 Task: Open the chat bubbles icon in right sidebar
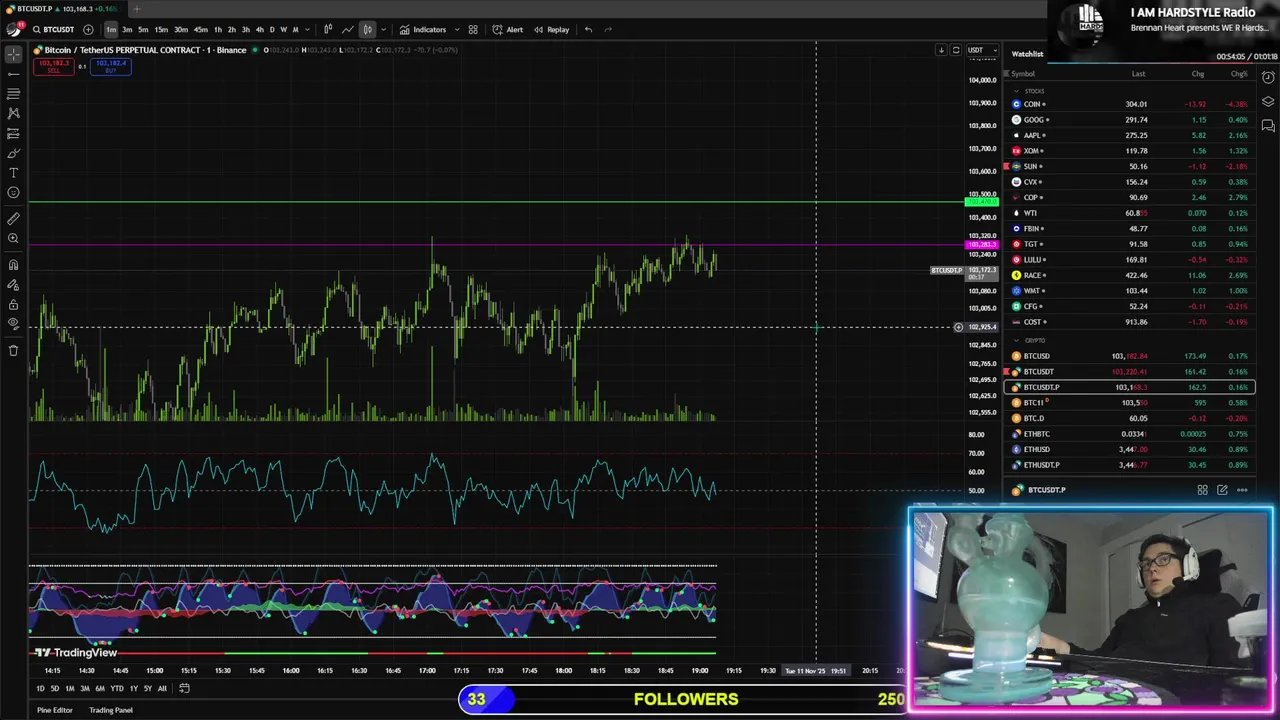1268,126
